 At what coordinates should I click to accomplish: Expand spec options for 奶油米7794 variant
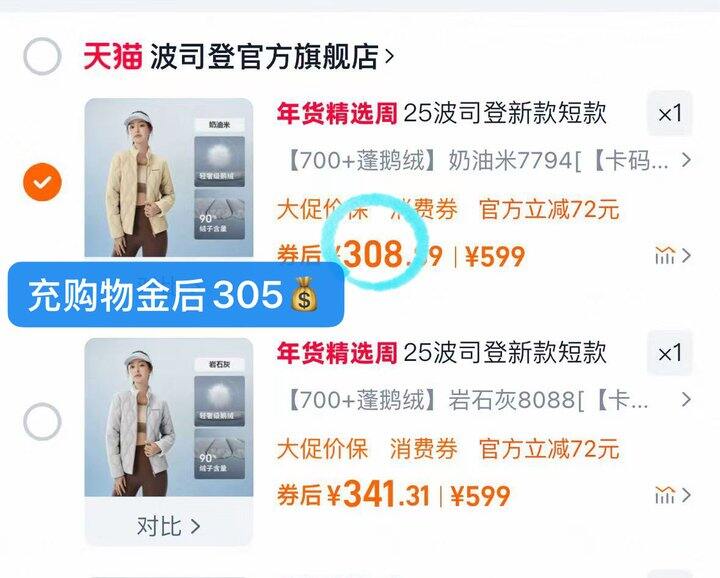click(x=489, y=161)
